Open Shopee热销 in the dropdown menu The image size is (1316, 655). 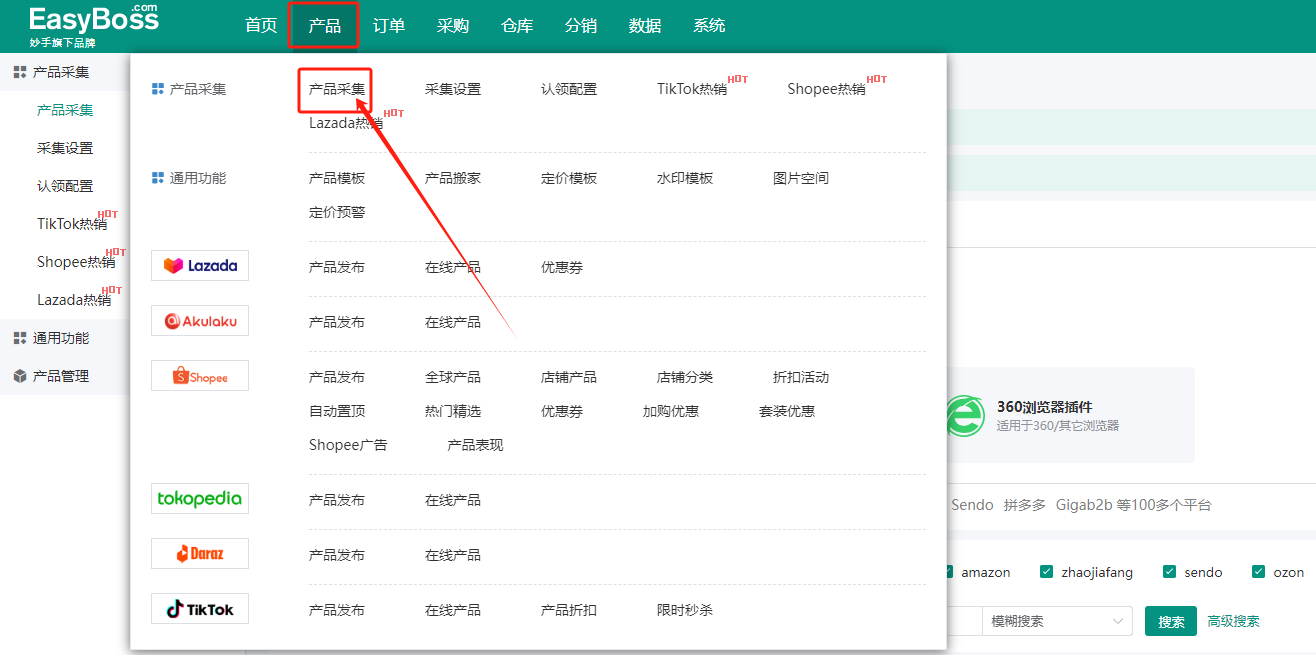pos(826,89)
